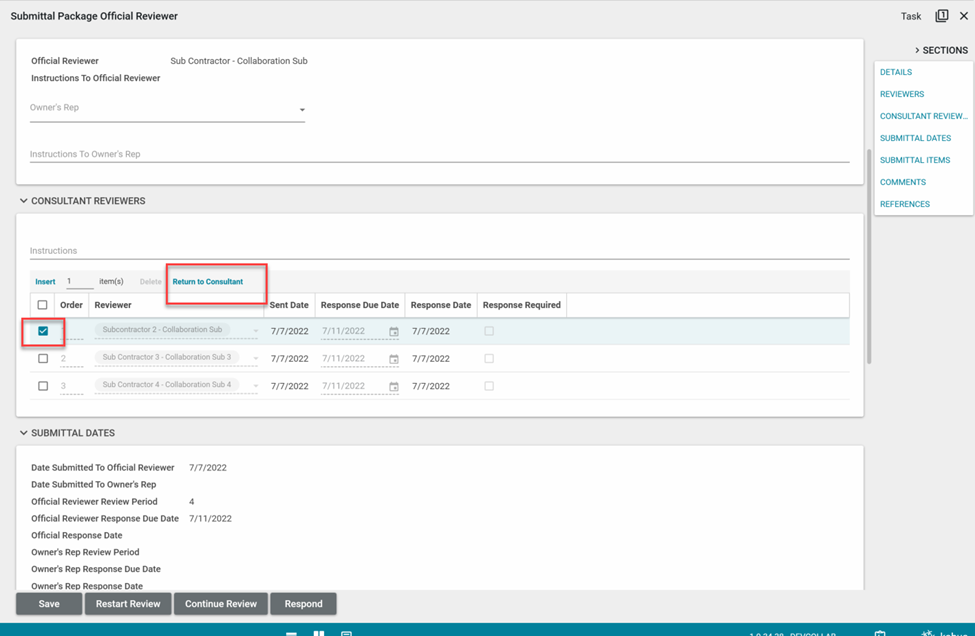
Task: Click the Respond button
Action: click(303, 604)
